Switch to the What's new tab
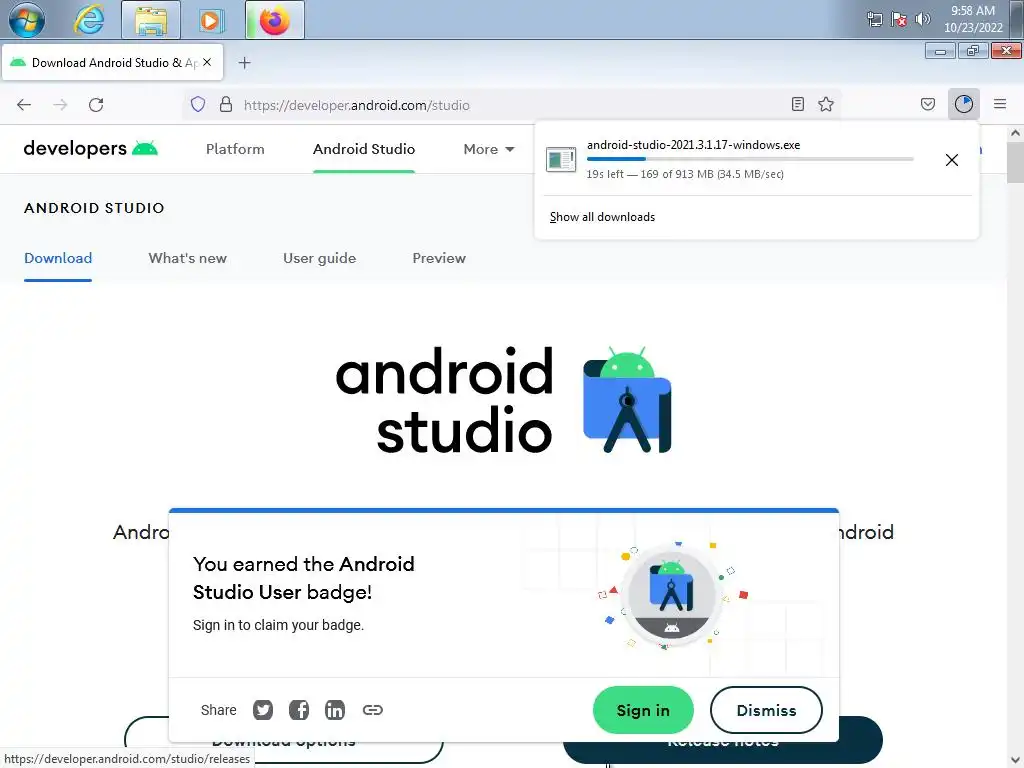Image resolution: width=1024 pixels, height=768 pixels. (187, 258)
